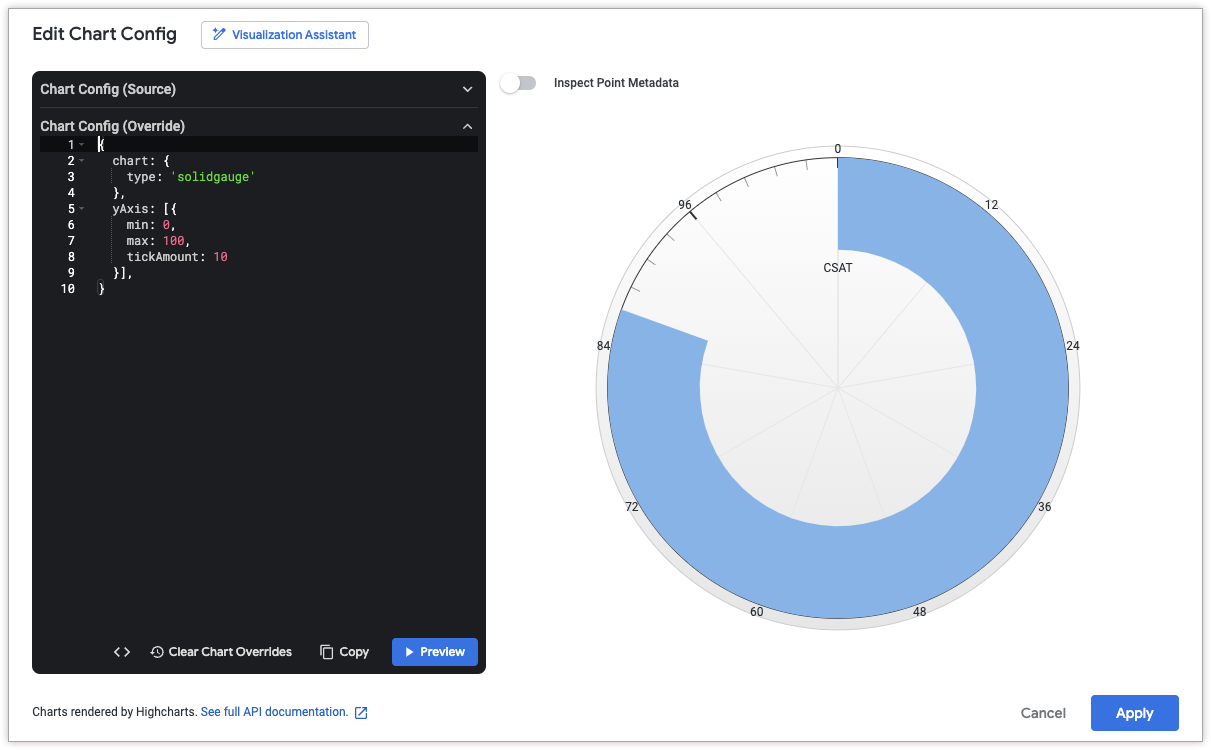Viewport: 1211px width, 750px height.
Task: Apply the chart config changes
Action: point(1134,713)
